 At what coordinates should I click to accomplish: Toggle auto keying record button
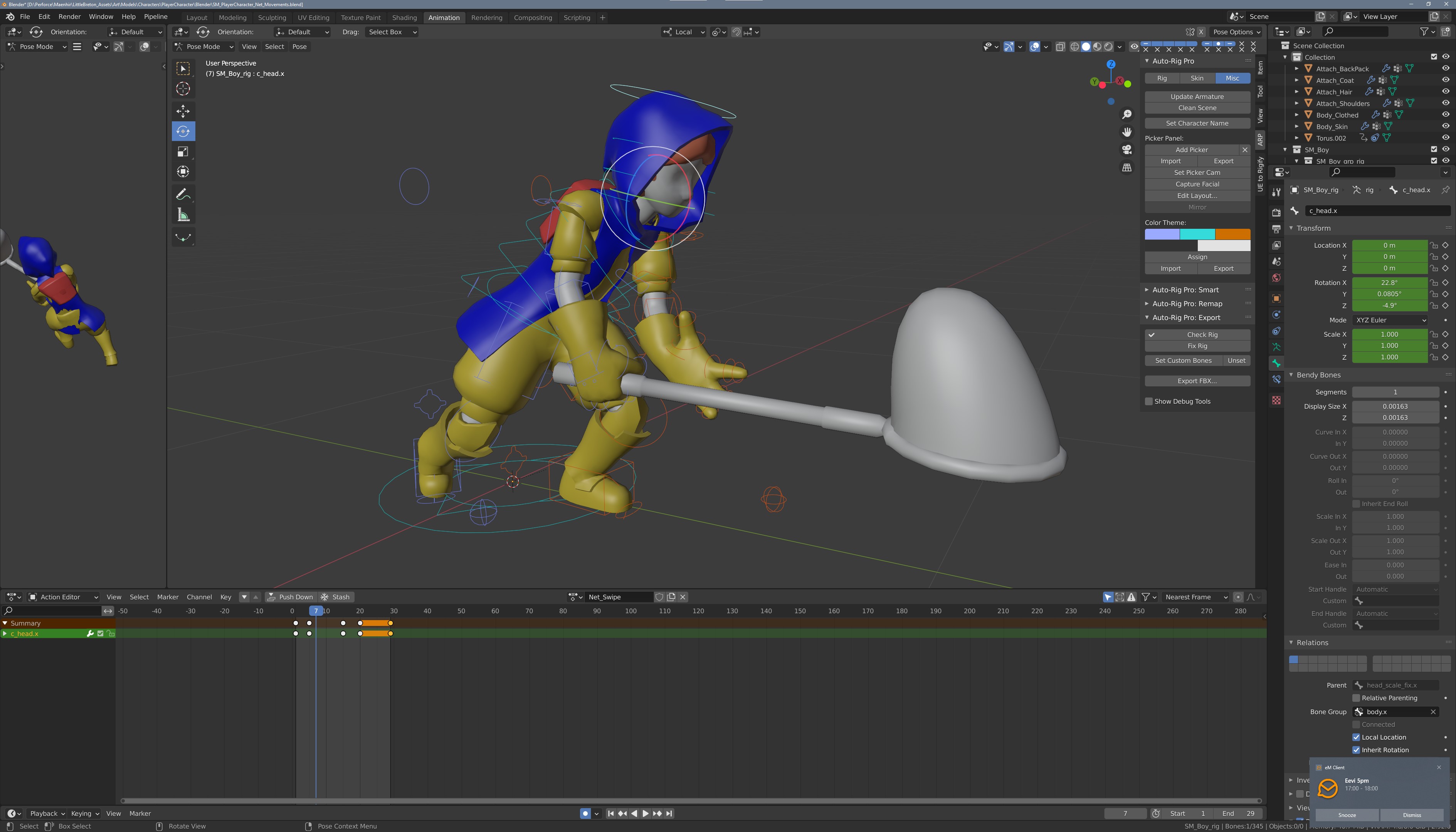[x=585, y=813]
